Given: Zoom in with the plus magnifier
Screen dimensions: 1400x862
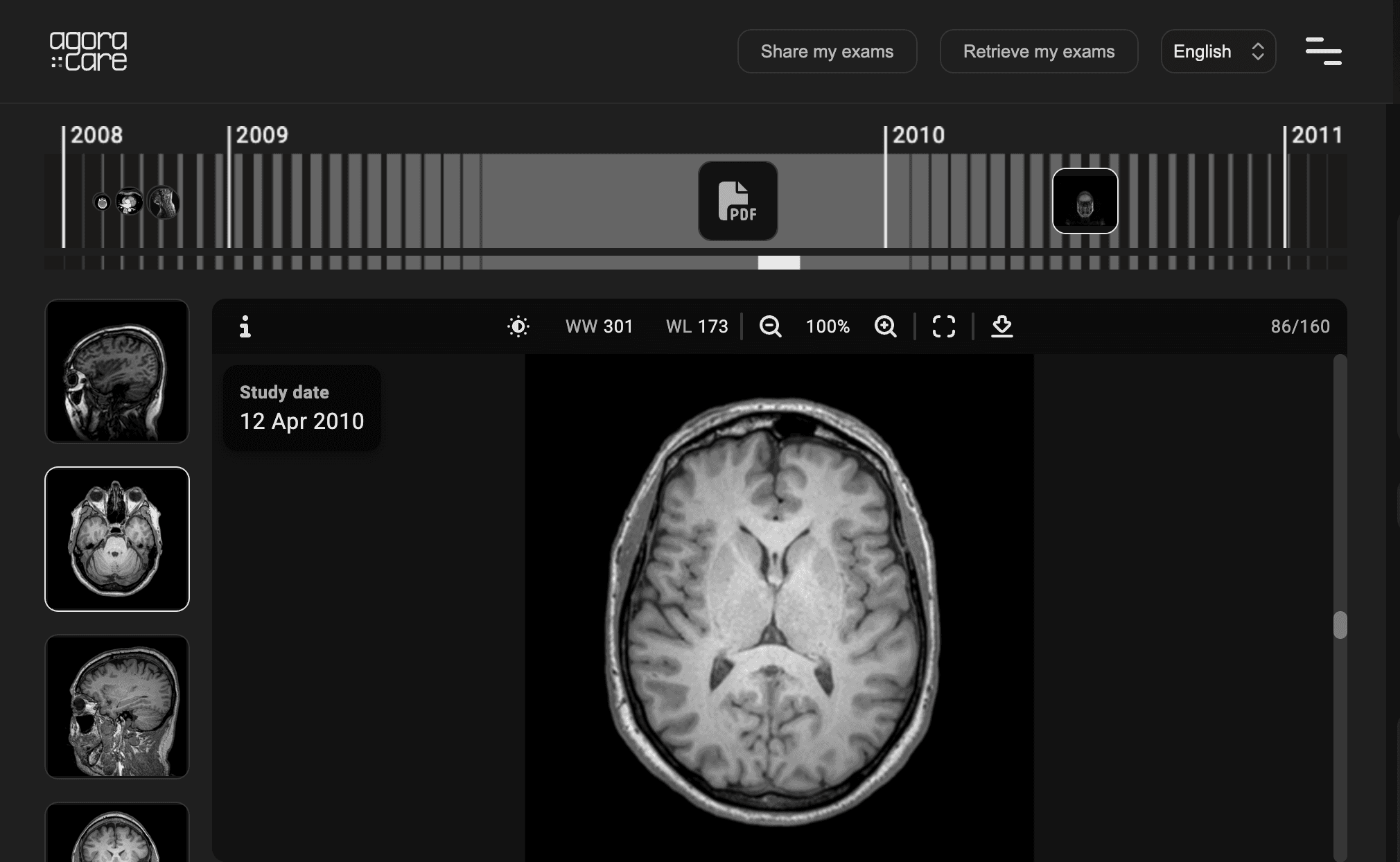Looking at the screenshot, I should (x=885, y=326).
